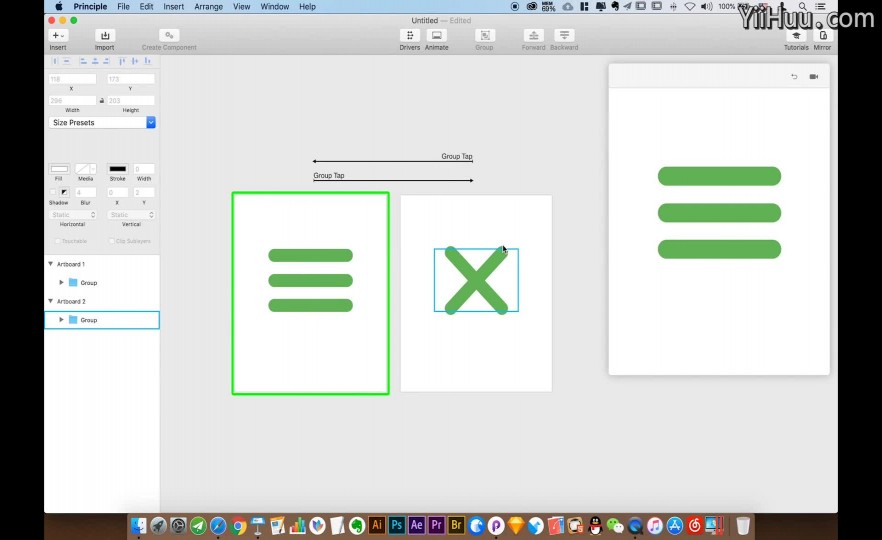Open the Drivers panel
The width and height of the screenshot is (882, 540).
point(410,35)
